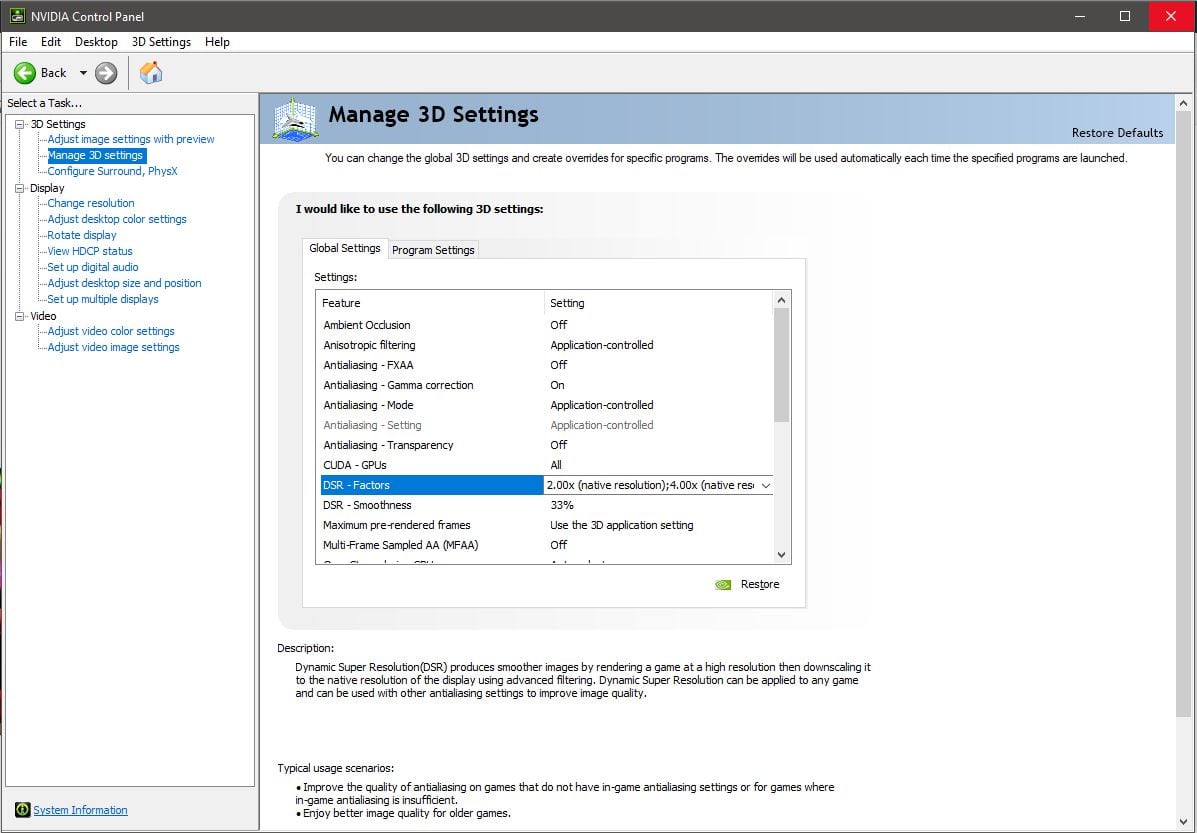Image resolution: width=1197 pixels, height=833 pixels.
Task: Click the grey Forward arrow icon
Action: coord(106,73)
